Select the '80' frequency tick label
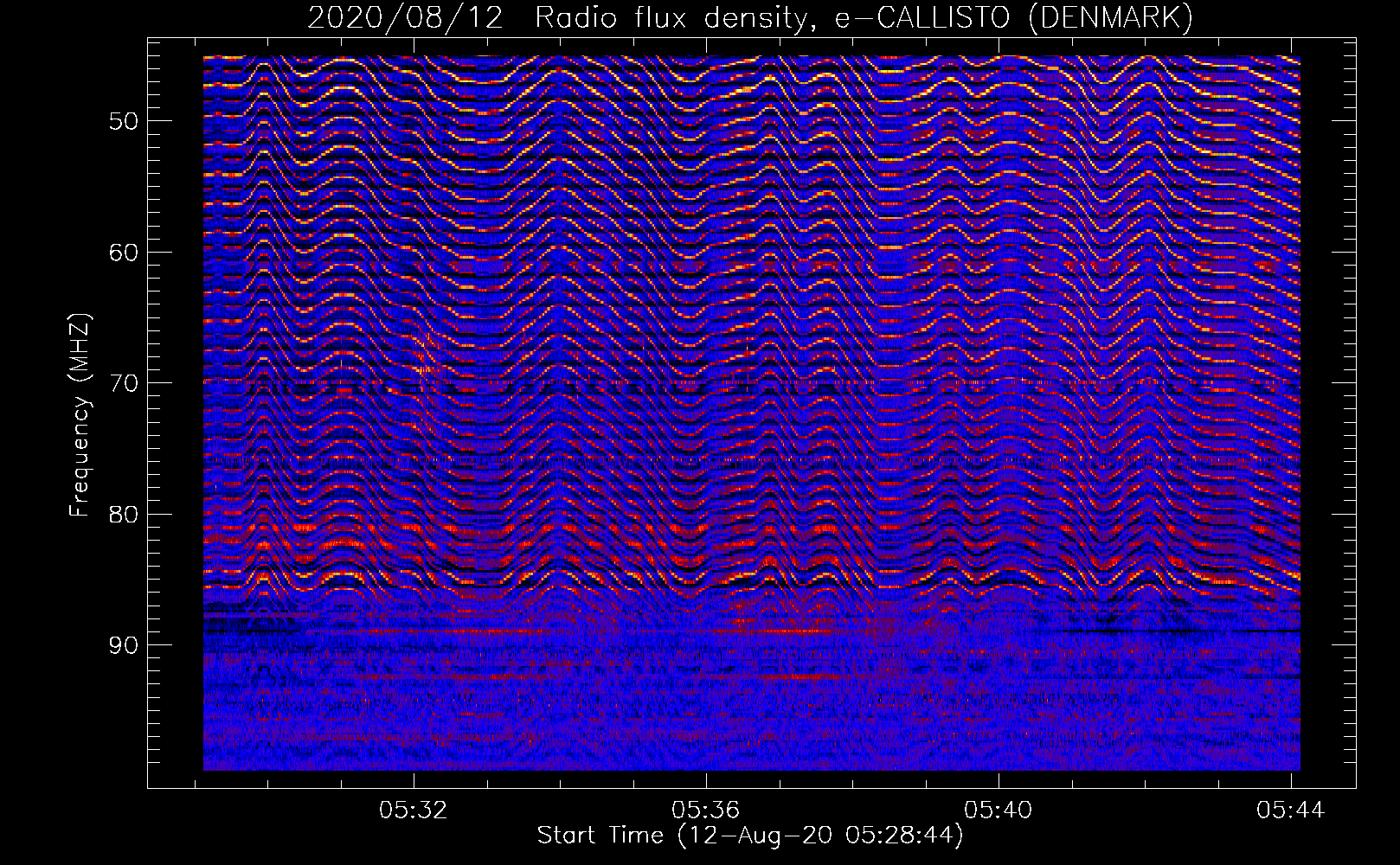This screenshot has height=865, width=1400. (x=124, y=515)
